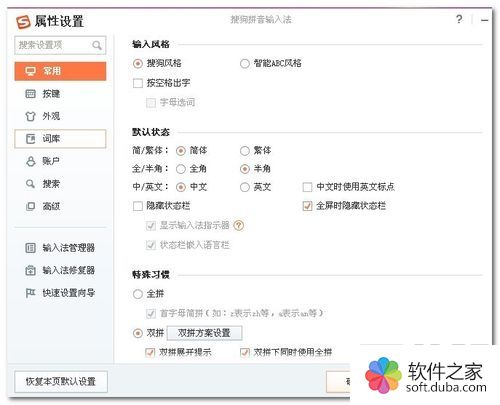Click the search magnifier icon in settings search
This screenshot has width=500, height=405.
[97, 45]
